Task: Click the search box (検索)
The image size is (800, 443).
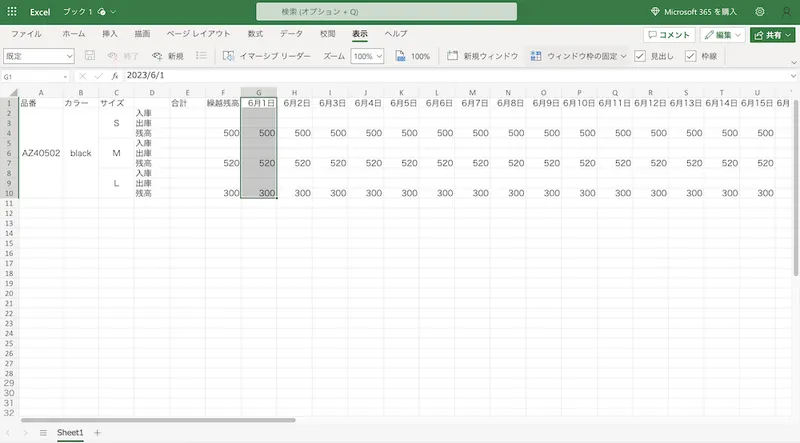Action: coord(386,11)
